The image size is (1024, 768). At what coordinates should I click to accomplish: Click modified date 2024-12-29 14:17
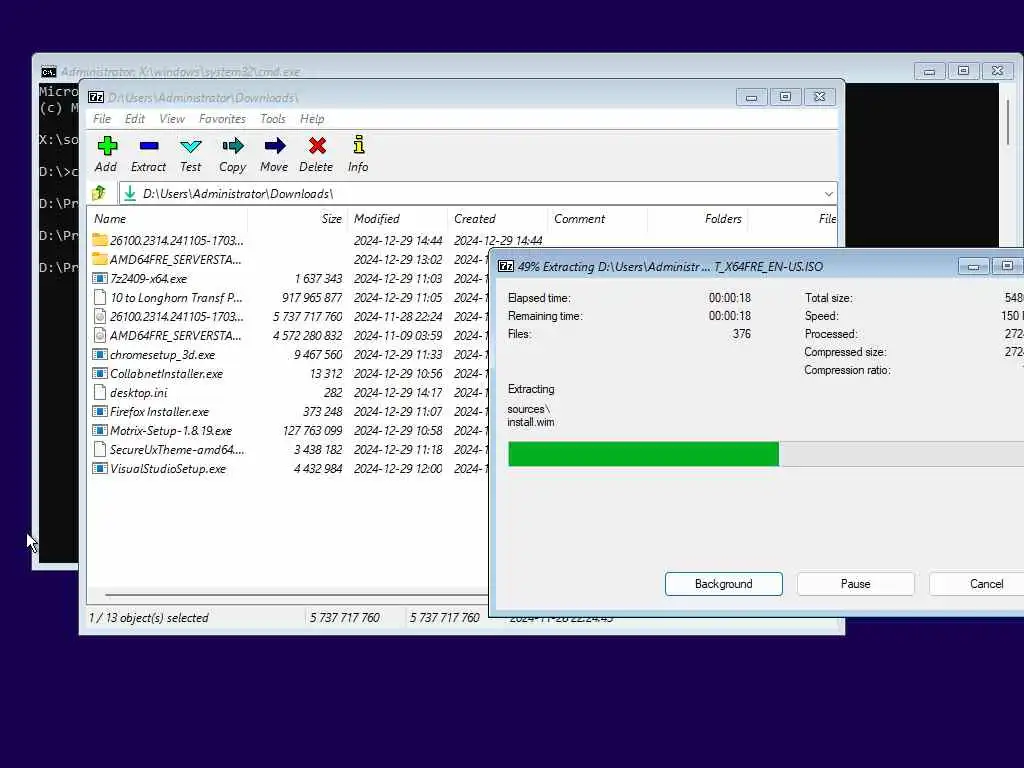tap(398, 392)
